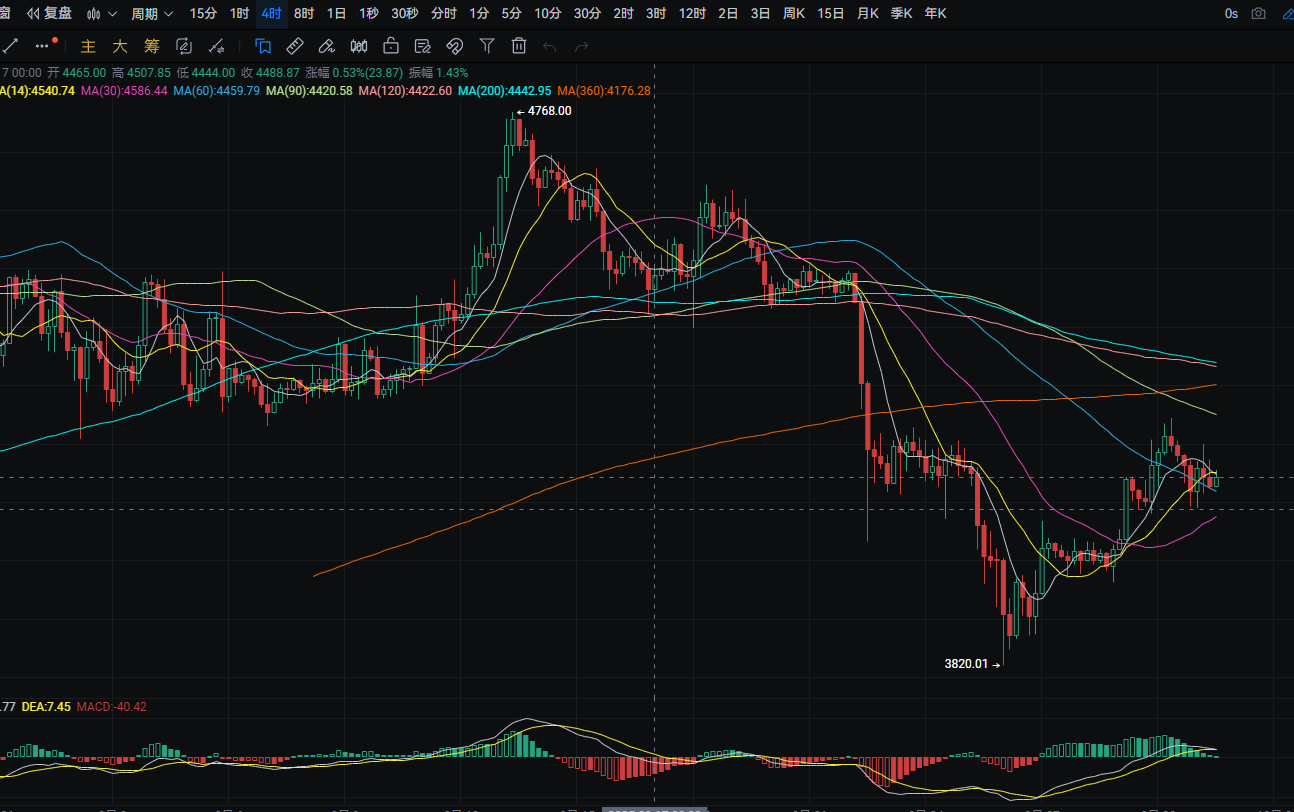Image resolution: width=1294 pixels, height=812 pixels.
Task: Click the candlestick pattern tool icon
Action: click(359, 45)
